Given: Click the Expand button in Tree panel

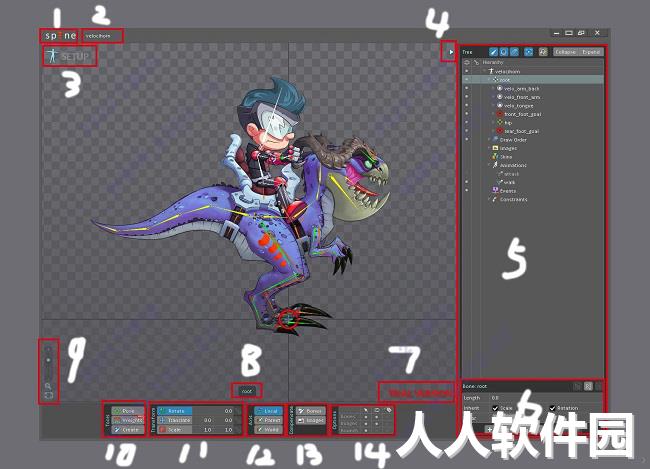Looking at the screenshot, I should tap(591, 52).
